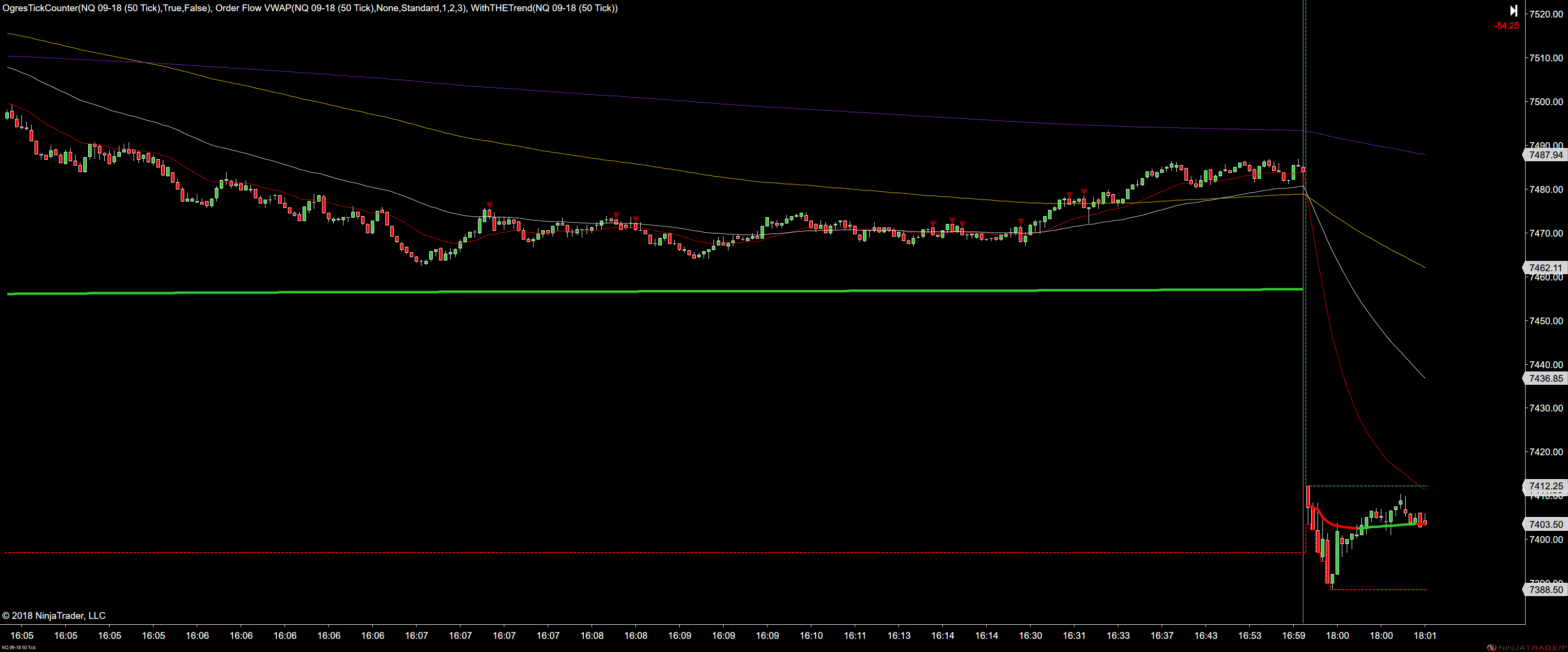The image size is (1568, 652).
Task: Open the NQ 09-18 50 Tick chart tab
Action: point(19,648)
